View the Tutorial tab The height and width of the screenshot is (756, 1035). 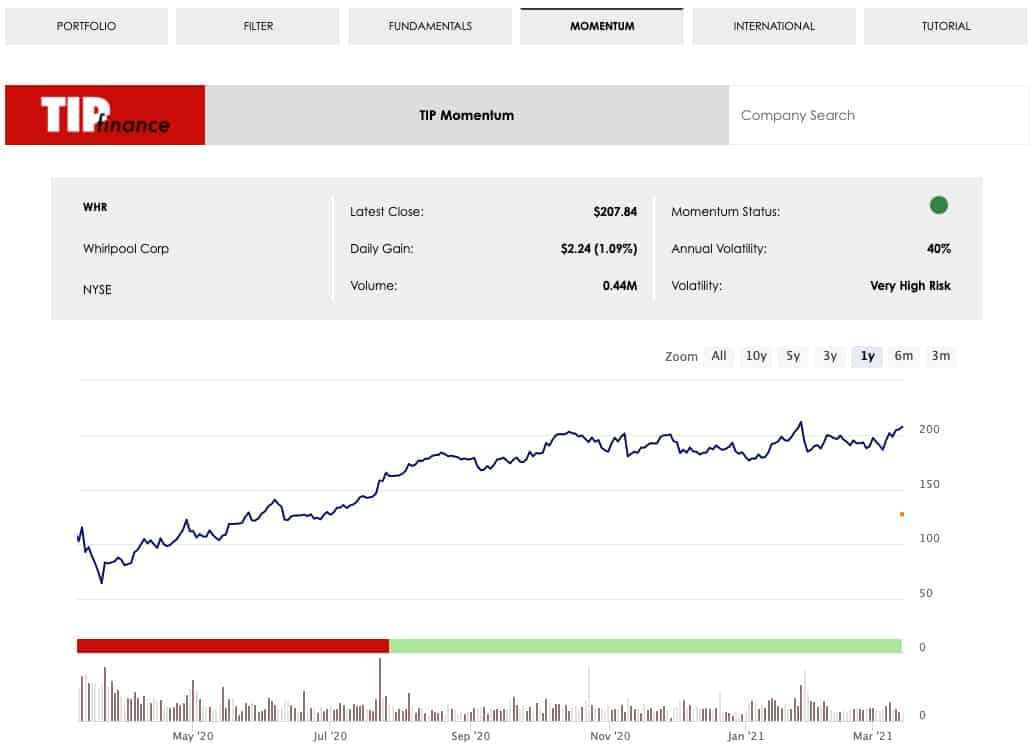point(946,26)
